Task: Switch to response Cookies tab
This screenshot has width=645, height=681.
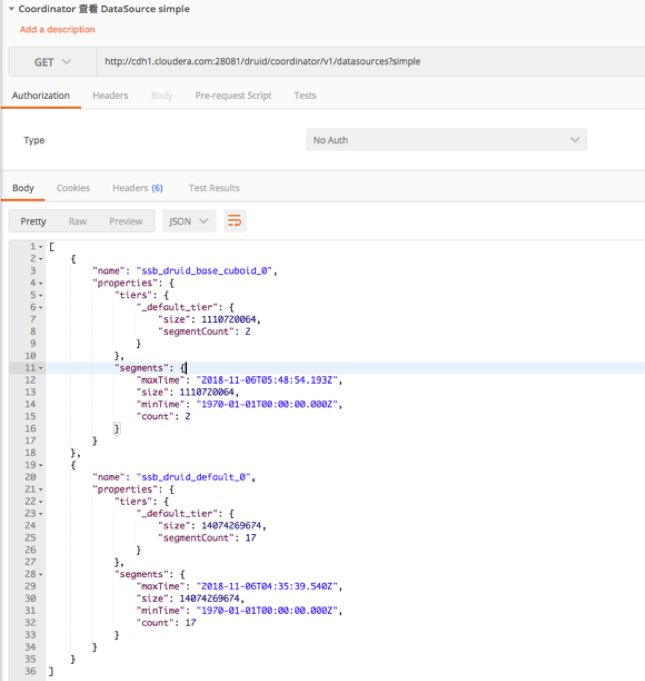Action: click(x=73, y=188)
